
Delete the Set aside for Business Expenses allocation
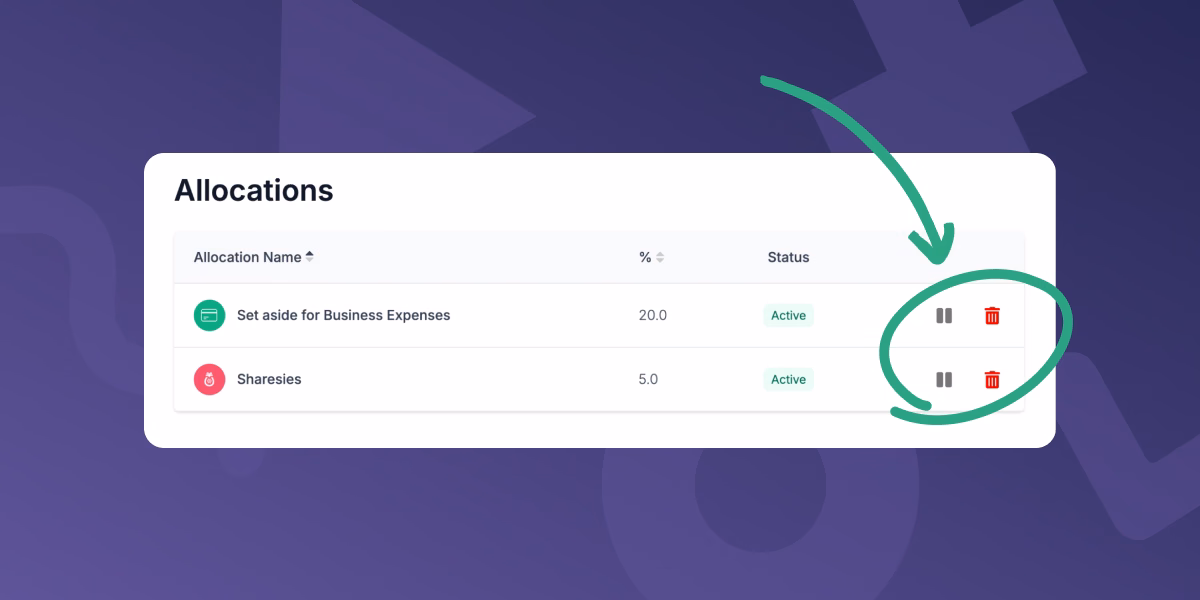tap(992, 316)
